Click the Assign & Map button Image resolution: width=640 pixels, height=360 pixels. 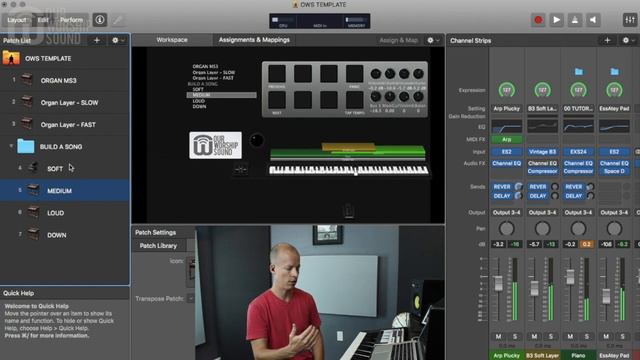[x=398, y=40]
